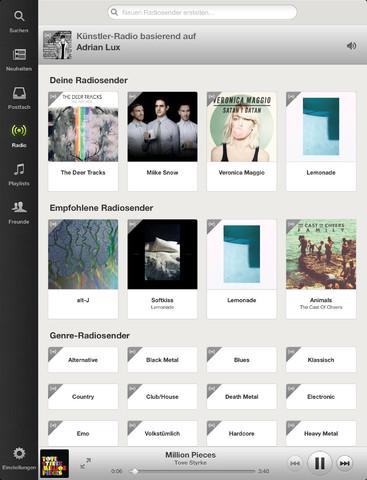Open The Deer Tracks radio station
Screen dimensions: 367x480
[83, 141]
